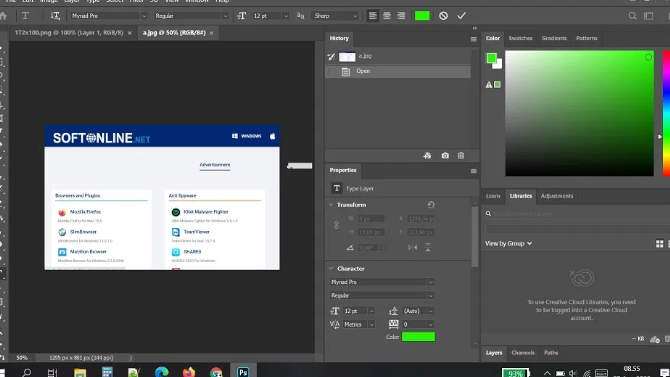Open the tracking value 0 dropdown
The height and width of the screenshot is (377, 670).
click(x=418, y=324)
